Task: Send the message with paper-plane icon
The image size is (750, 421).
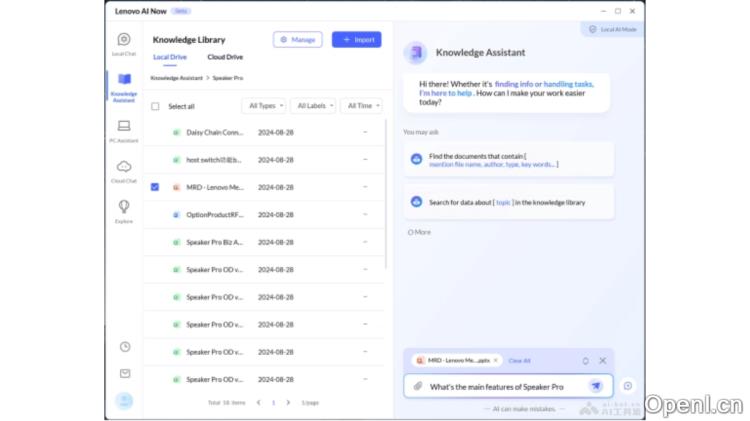Action: (596, 386)
